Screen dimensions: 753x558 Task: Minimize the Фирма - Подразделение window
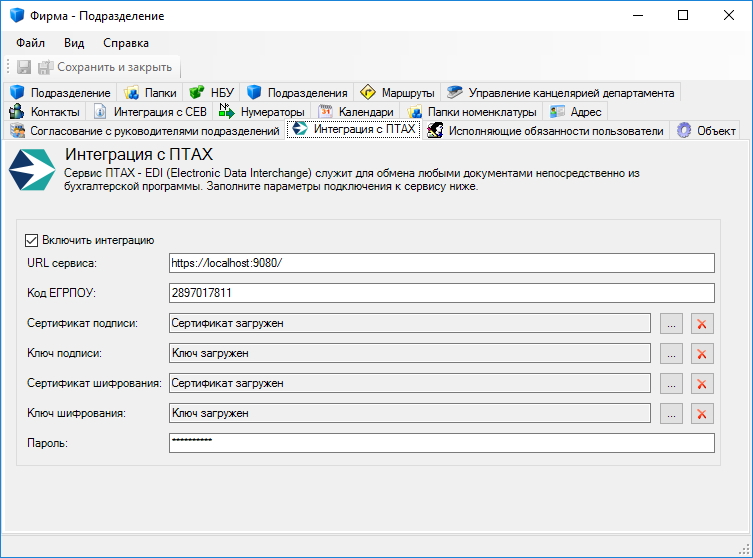pos(638,15)
